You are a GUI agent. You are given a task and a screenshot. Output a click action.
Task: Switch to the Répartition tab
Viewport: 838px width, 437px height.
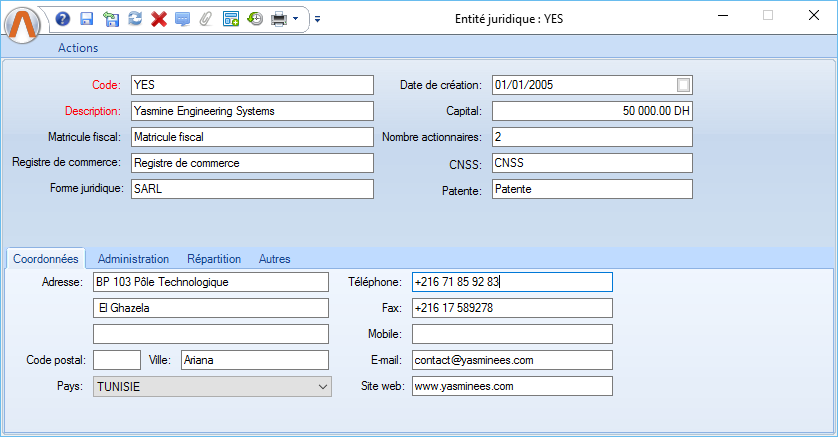[214, 259]
